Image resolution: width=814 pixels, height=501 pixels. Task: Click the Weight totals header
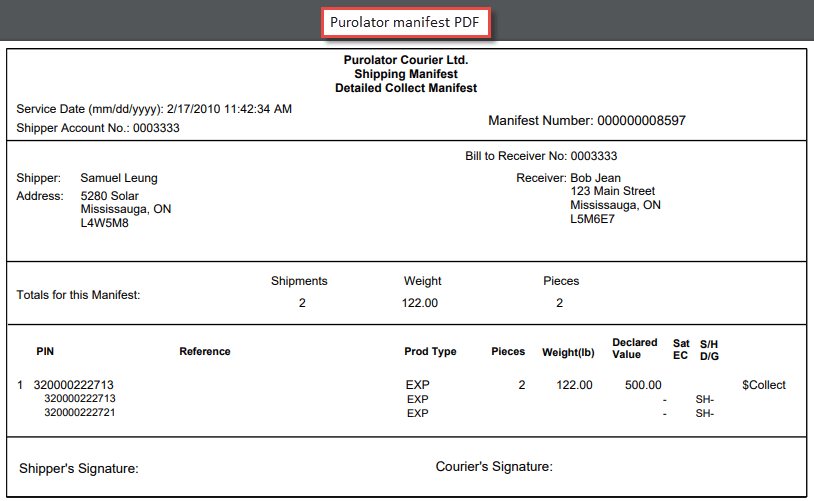click(423, 281)
